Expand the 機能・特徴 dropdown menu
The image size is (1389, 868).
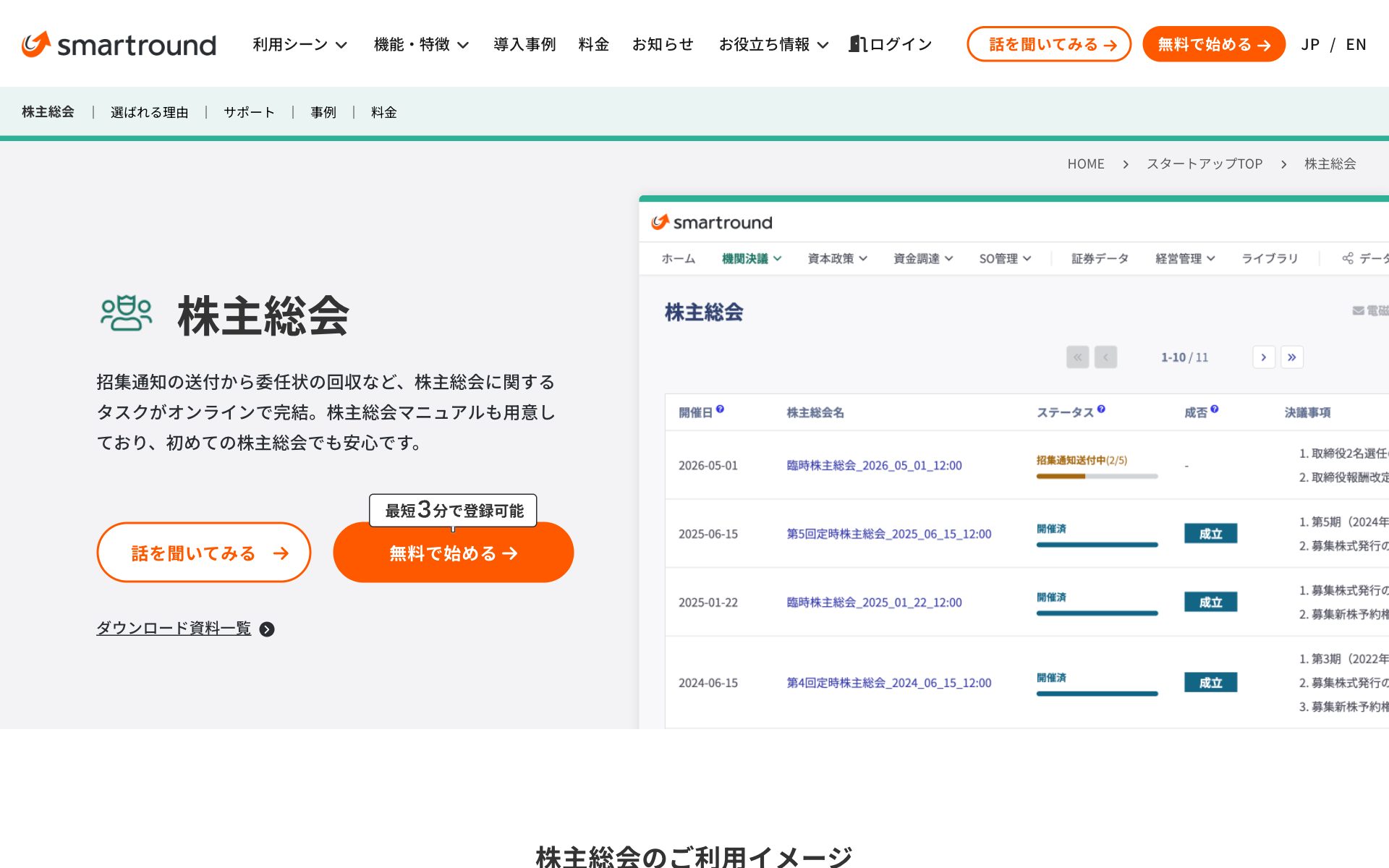click(422, 45)
